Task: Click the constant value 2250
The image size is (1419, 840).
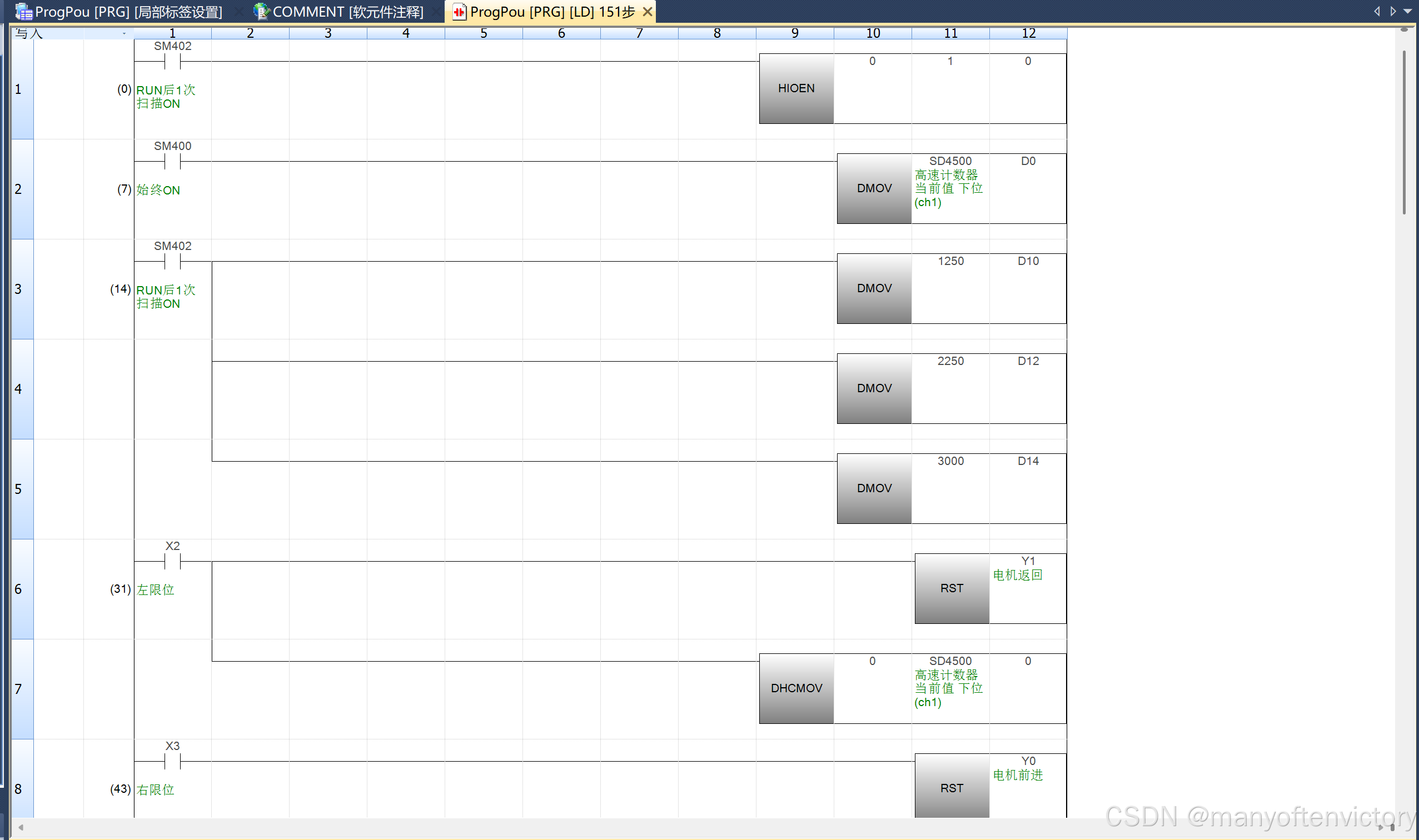Action: coord(950,361)
